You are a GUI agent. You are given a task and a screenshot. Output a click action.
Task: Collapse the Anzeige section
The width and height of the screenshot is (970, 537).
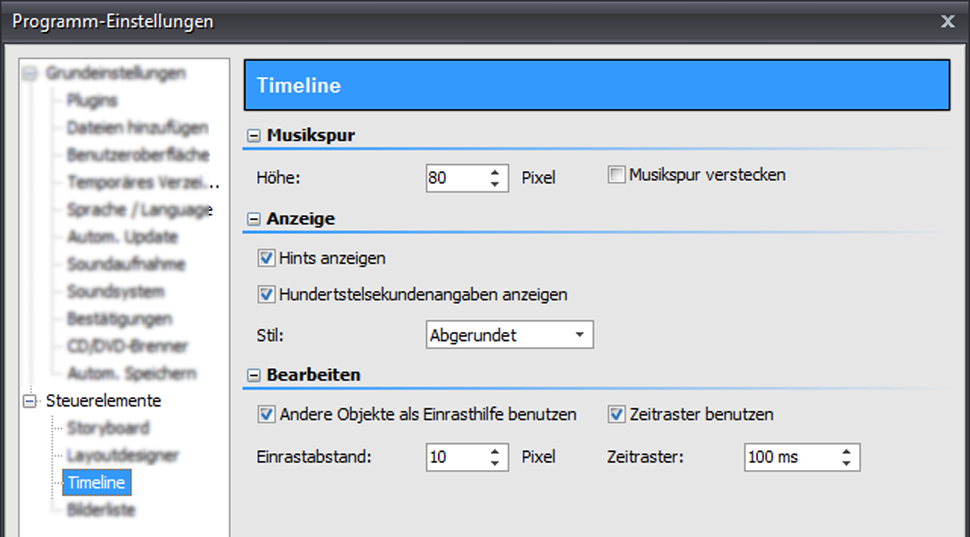pos(254,218)
